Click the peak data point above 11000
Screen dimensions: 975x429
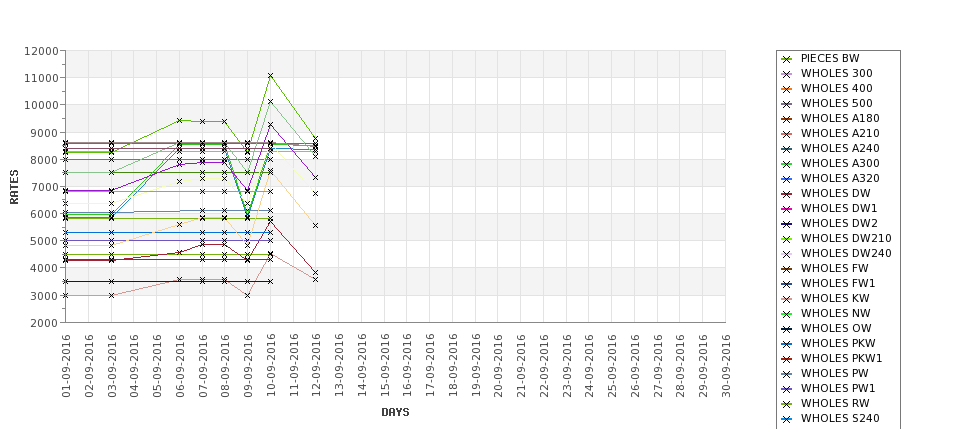pyautogui.click(x=270, y=76)
